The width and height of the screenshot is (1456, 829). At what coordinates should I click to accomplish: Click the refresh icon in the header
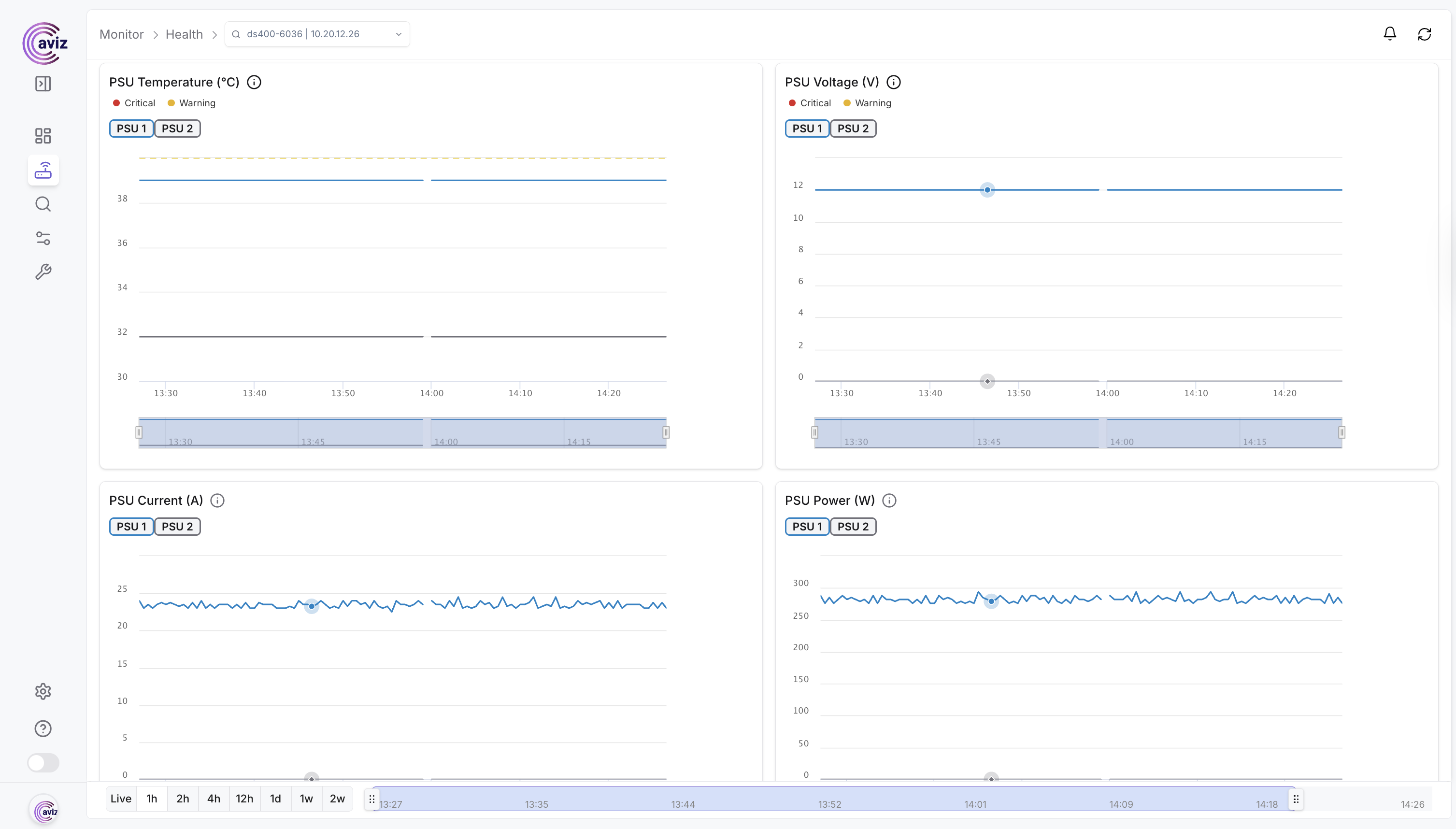tap(1424, 34)
